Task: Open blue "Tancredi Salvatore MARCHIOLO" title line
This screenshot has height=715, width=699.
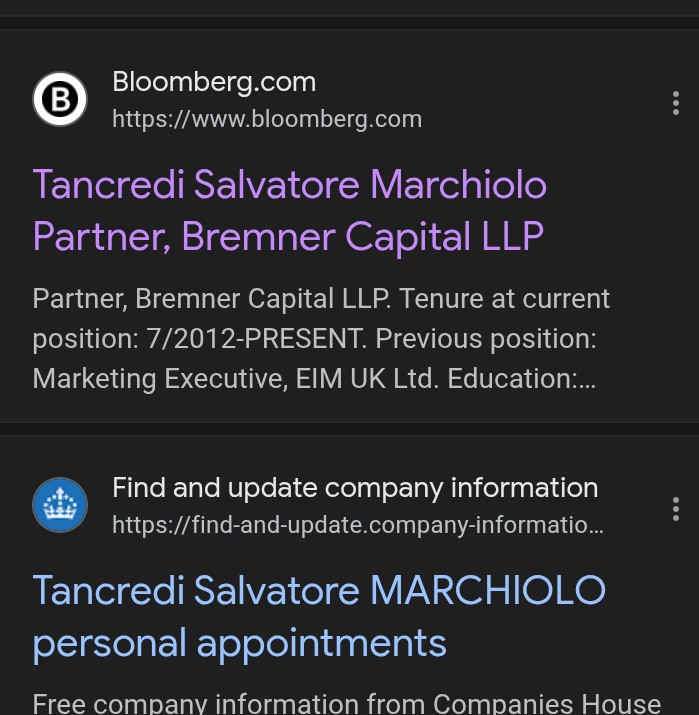Action: [x=319, y=590]
